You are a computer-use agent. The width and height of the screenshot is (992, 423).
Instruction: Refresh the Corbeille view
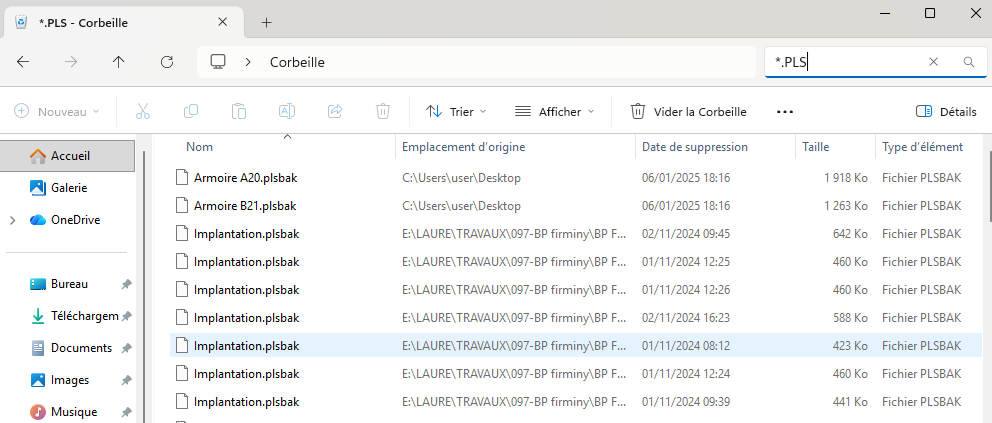tap(167, 62)
